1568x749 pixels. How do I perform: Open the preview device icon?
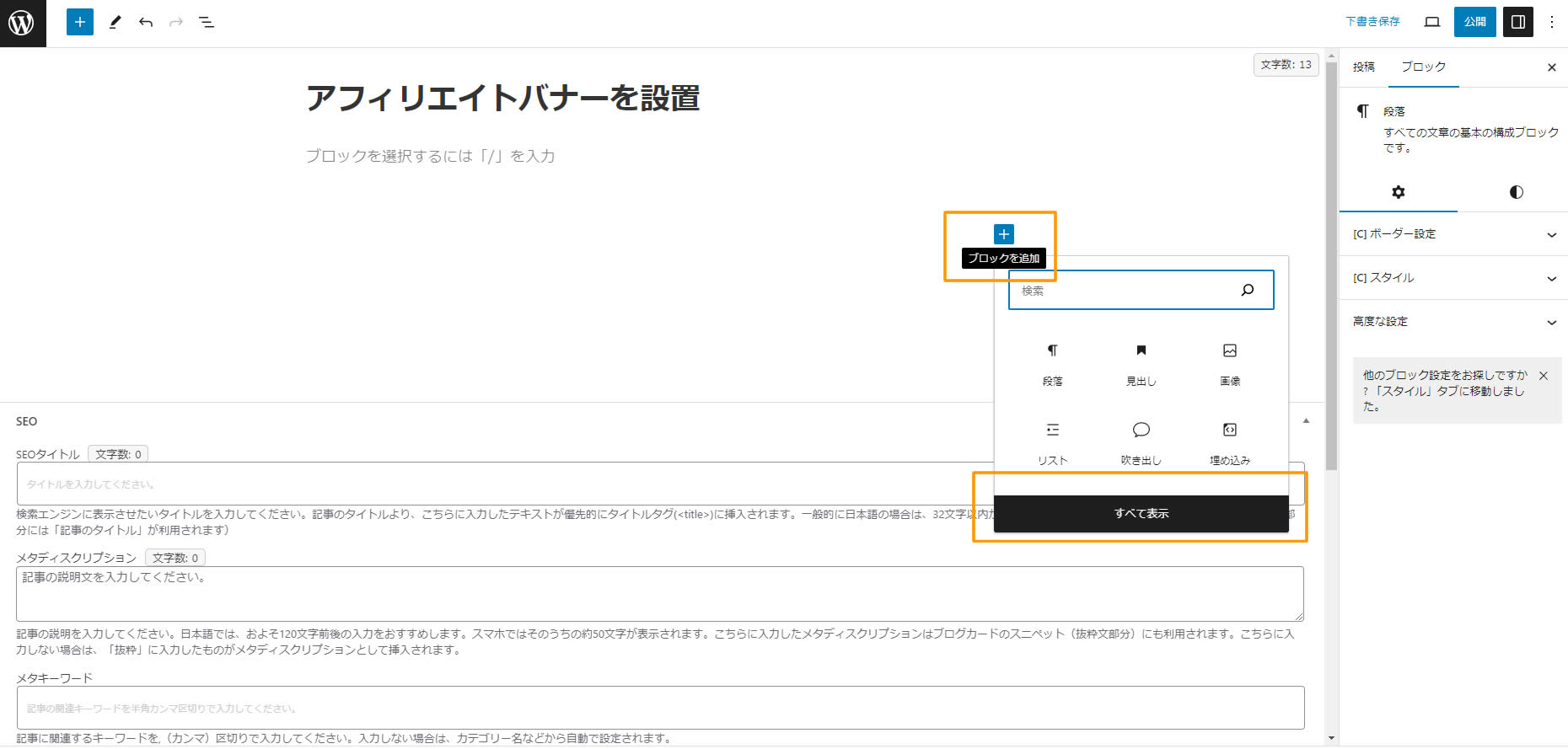pos(1431,22)
